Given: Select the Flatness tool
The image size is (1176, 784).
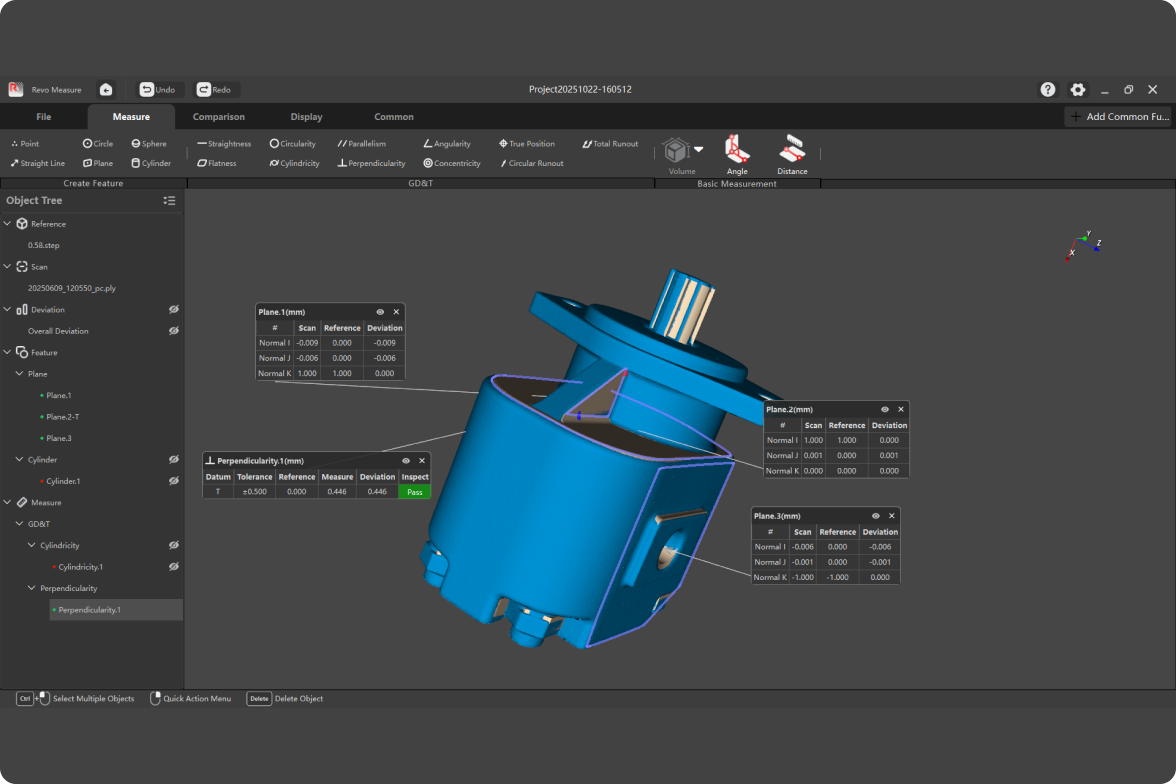Looking at the screenshot, I should (217, 163).
